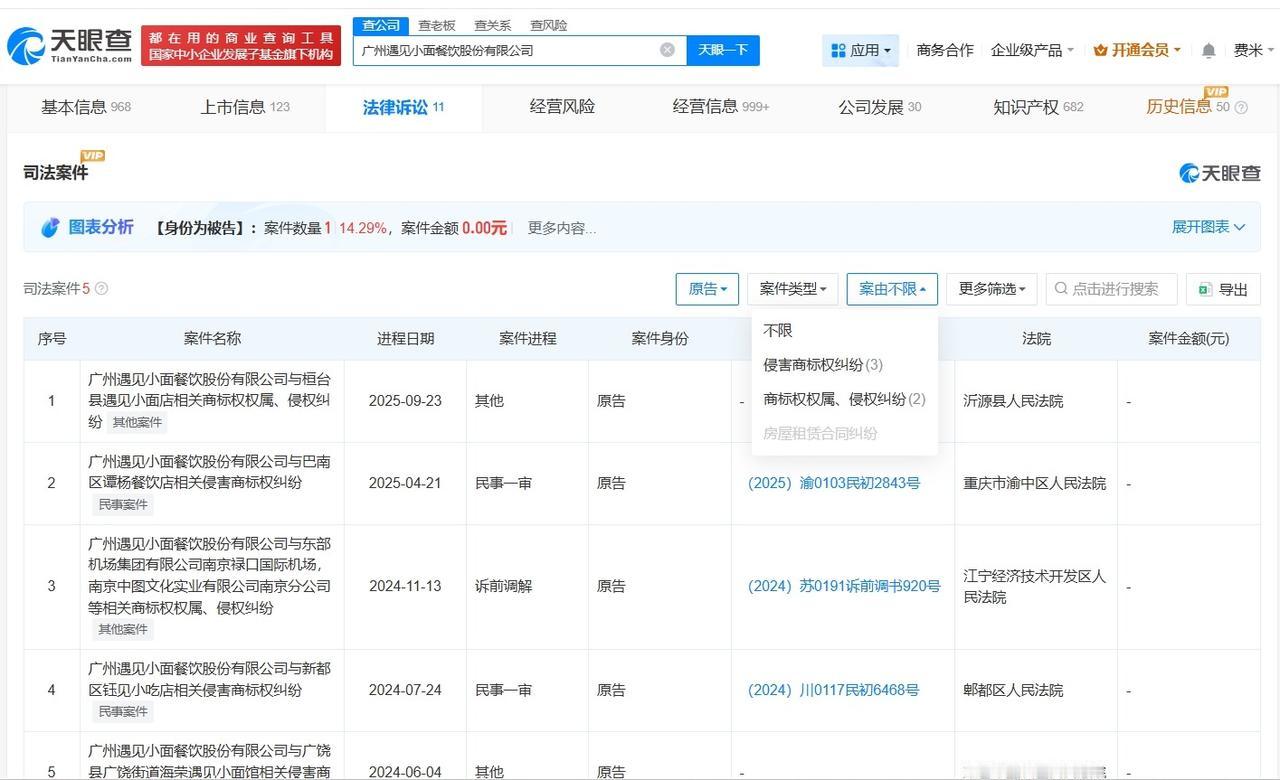
Task: Open the 知识产权 tab
Action: [x=1038, y=107]
